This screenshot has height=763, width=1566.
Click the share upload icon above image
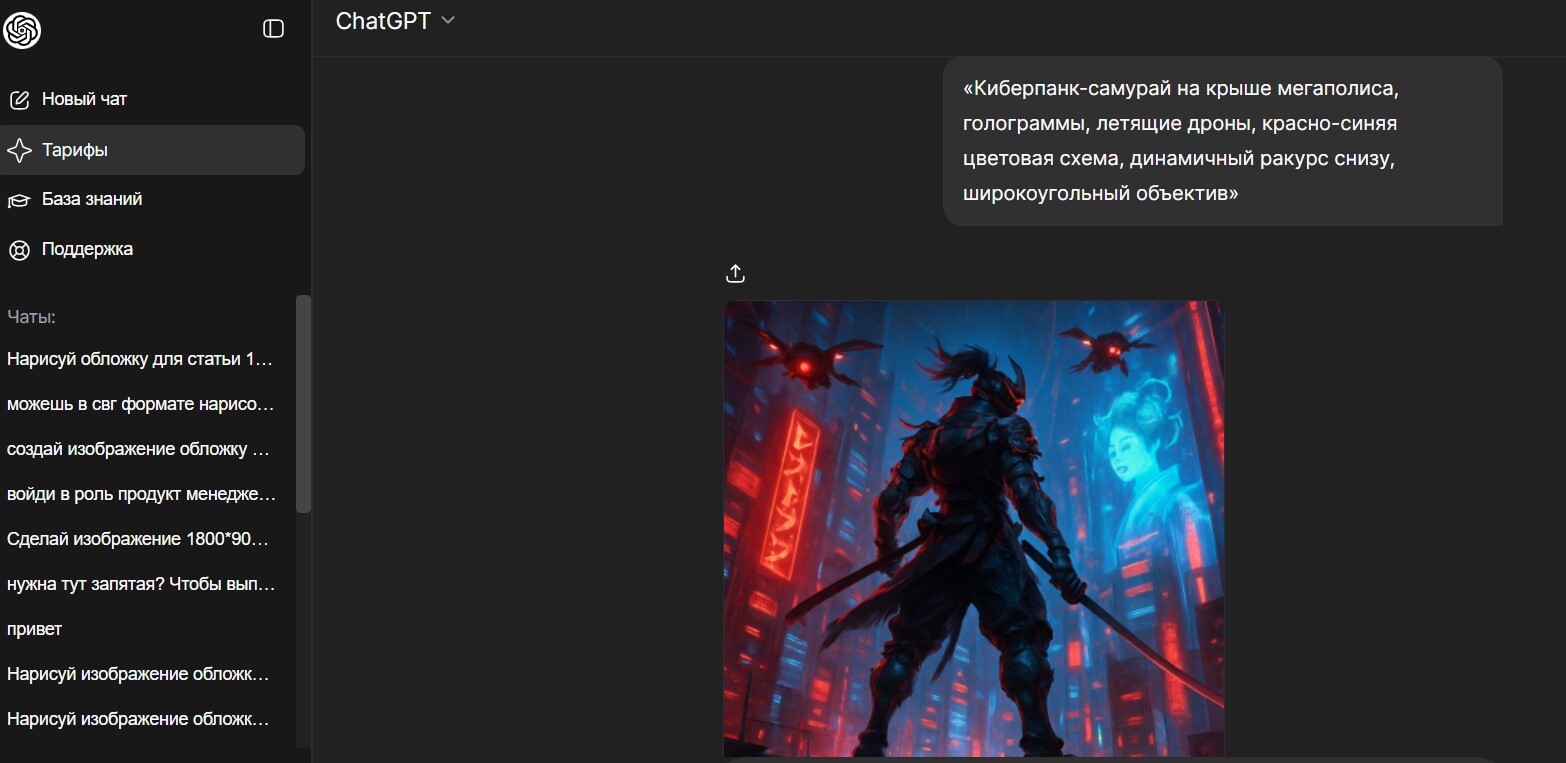[735, 273]
